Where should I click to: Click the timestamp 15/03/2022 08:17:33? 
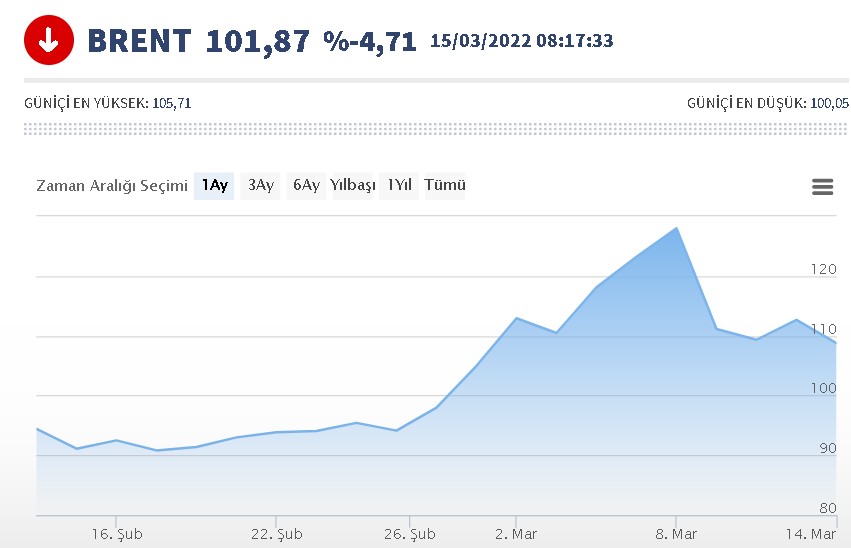(x=522, y=41)
